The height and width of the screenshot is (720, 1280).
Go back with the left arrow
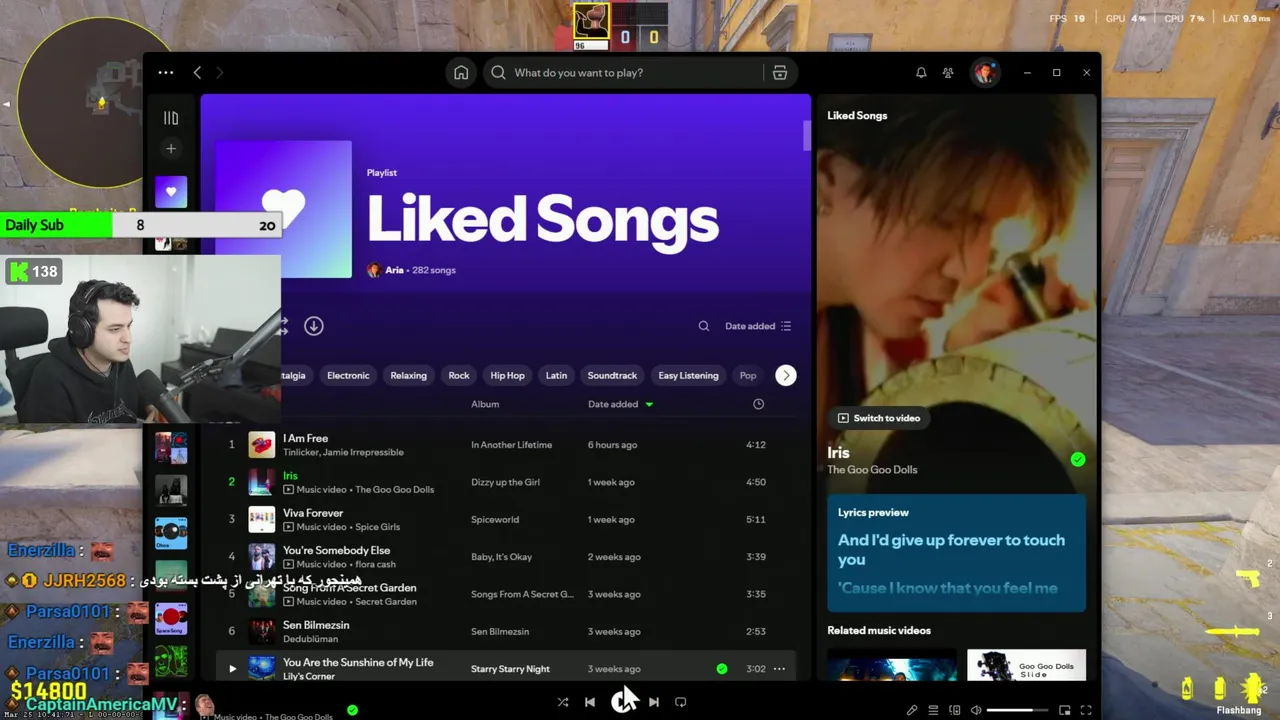coord(197,72)
